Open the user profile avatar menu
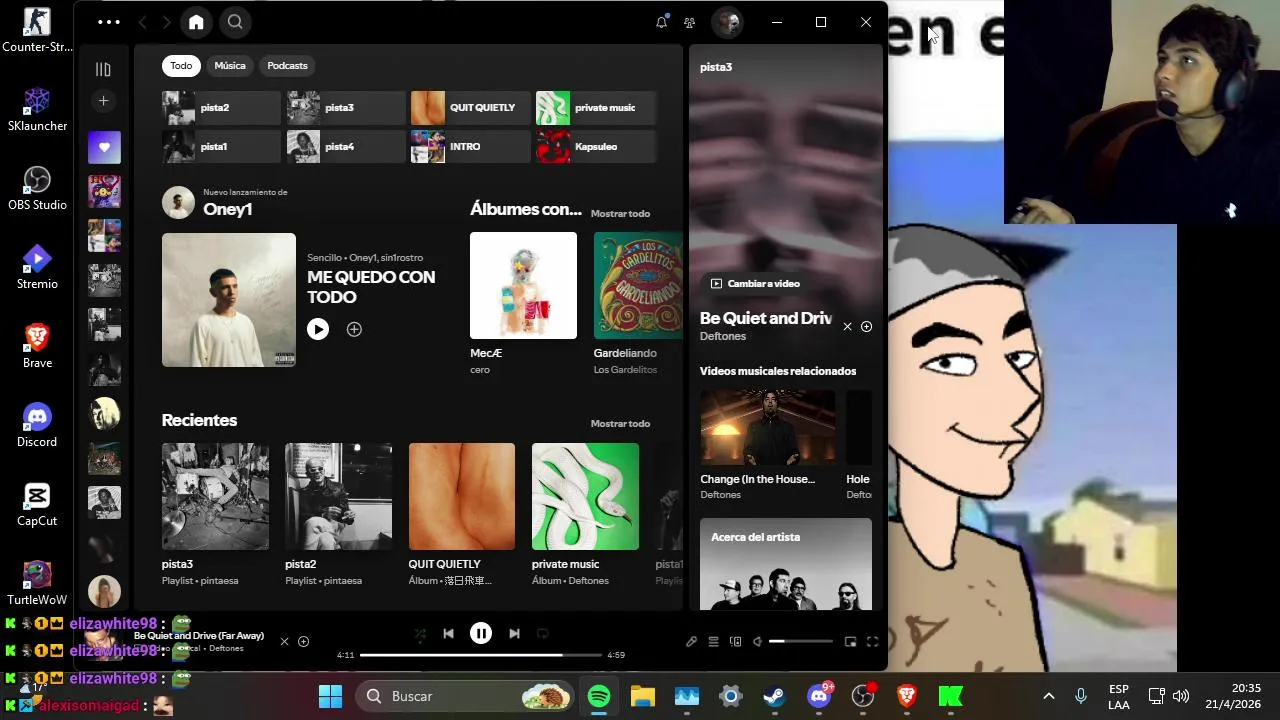The width and height of the screenshot is (1280, 720). 727,22
